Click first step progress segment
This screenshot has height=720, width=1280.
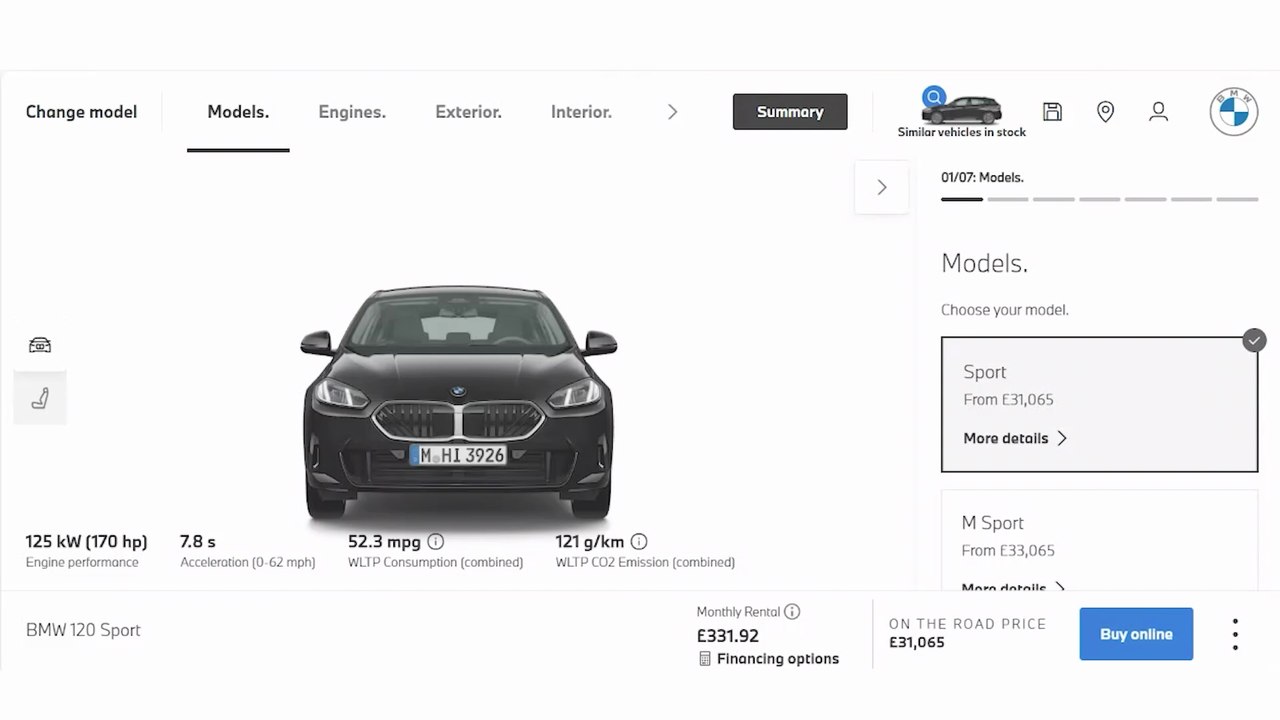[962, 199]
